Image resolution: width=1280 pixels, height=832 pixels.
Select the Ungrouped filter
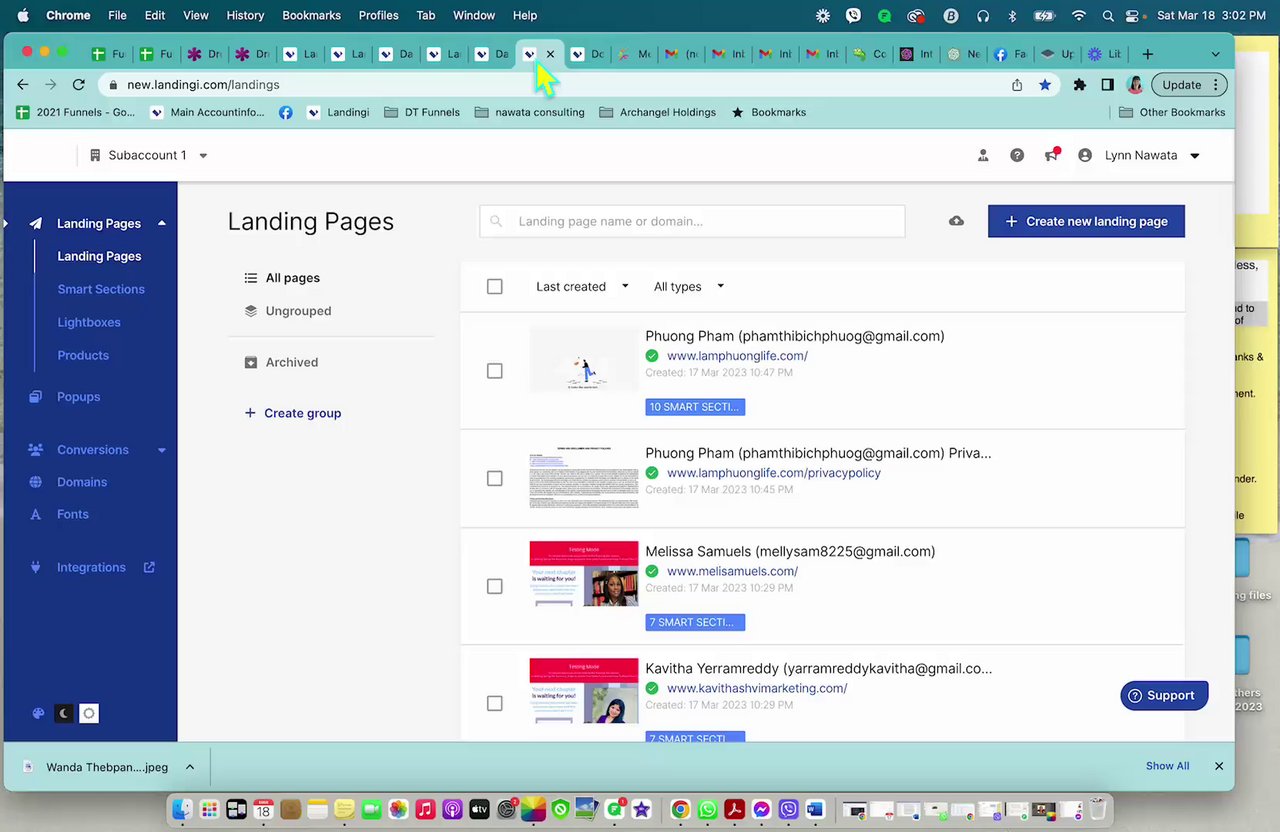click(288, 311)
